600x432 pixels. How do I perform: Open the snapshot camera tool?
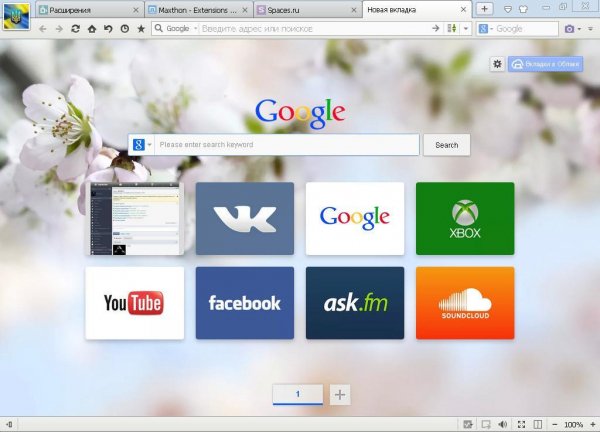click(x=569, y=29)
